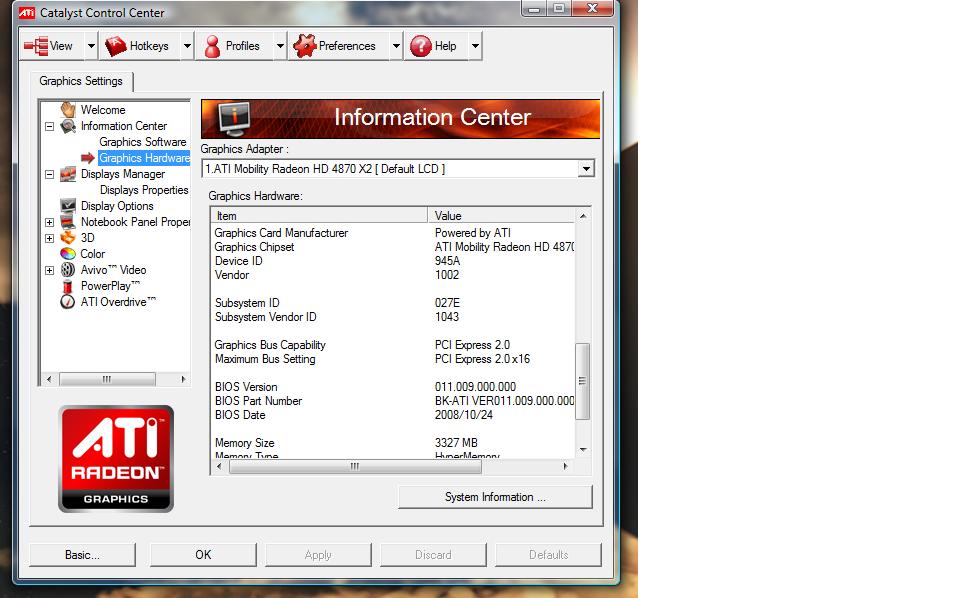Click the PowerPlay battery icon

pos(68,286)
